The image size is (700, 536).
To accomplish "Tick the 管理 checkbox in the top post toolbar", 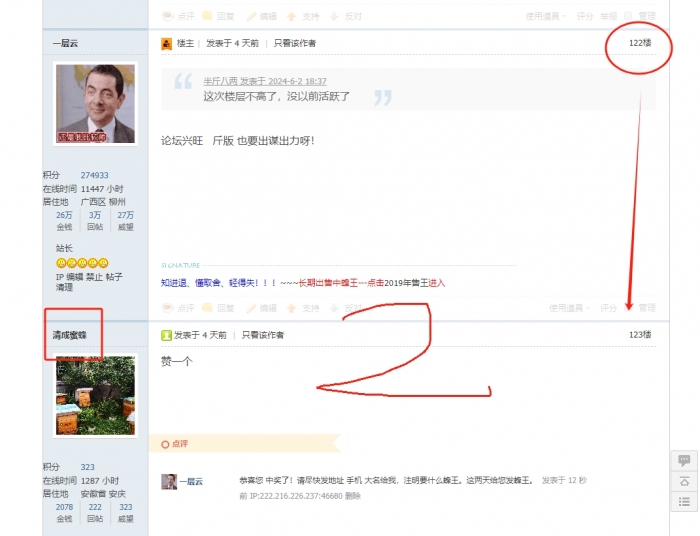I will tap(629, 16).
